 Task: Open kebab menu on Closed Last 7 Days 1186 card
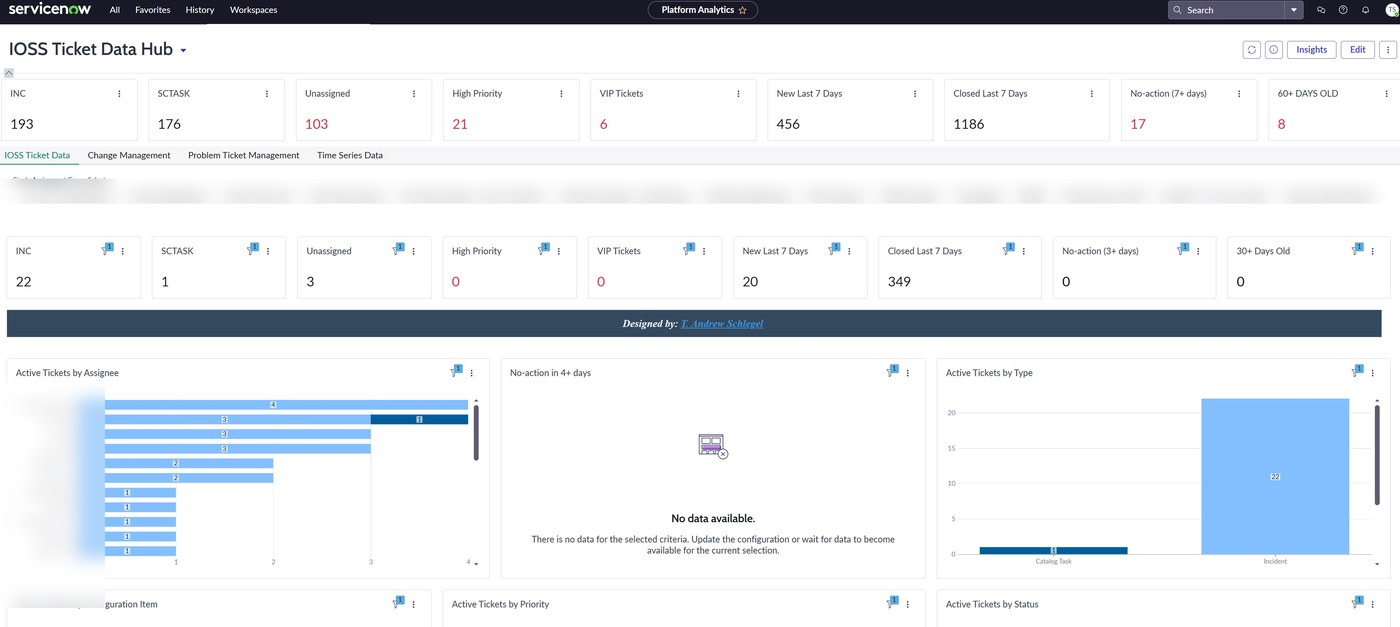[x=1092, y=94]
